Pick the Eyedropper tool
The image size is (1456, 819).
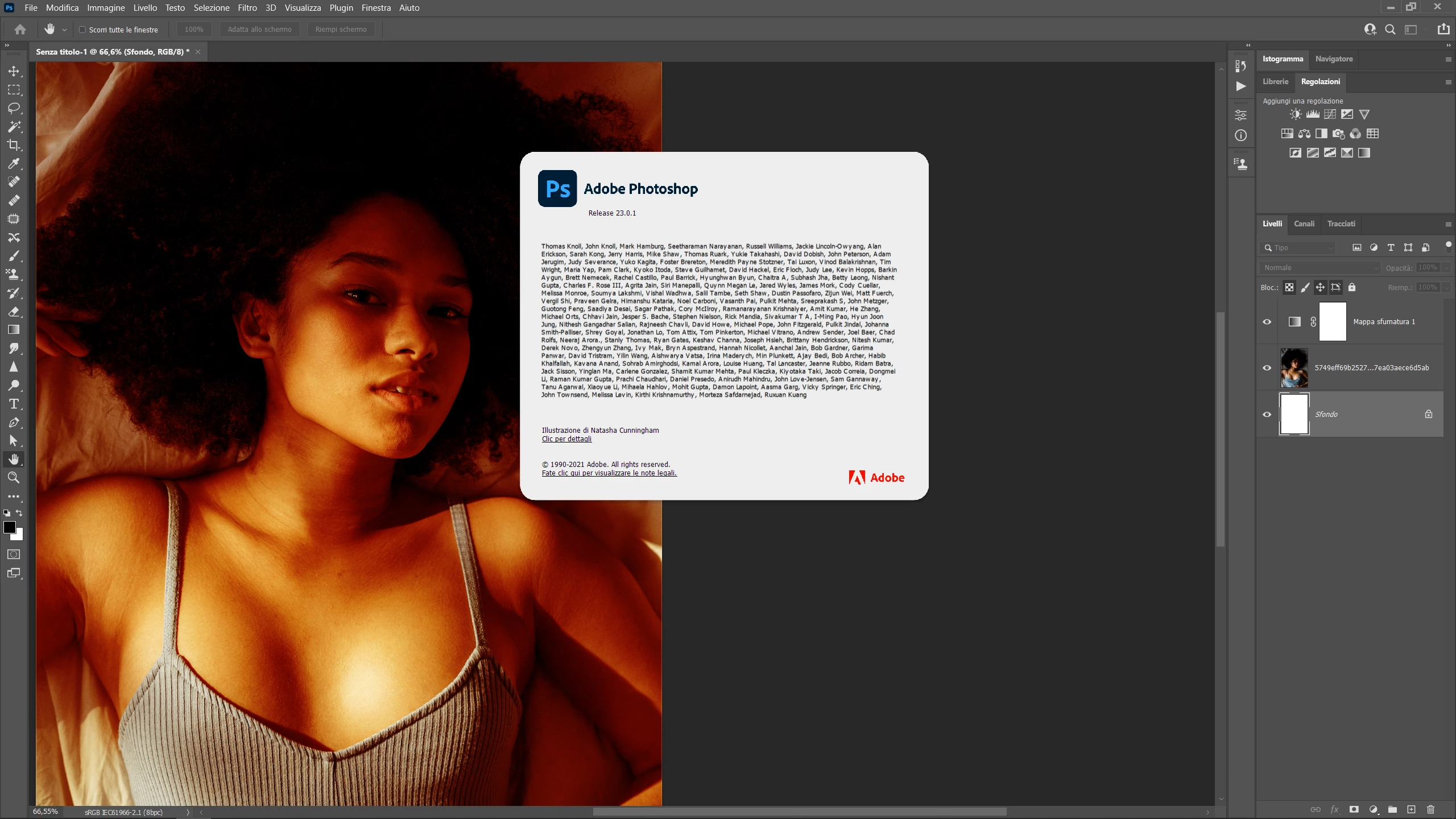(14, 164)
